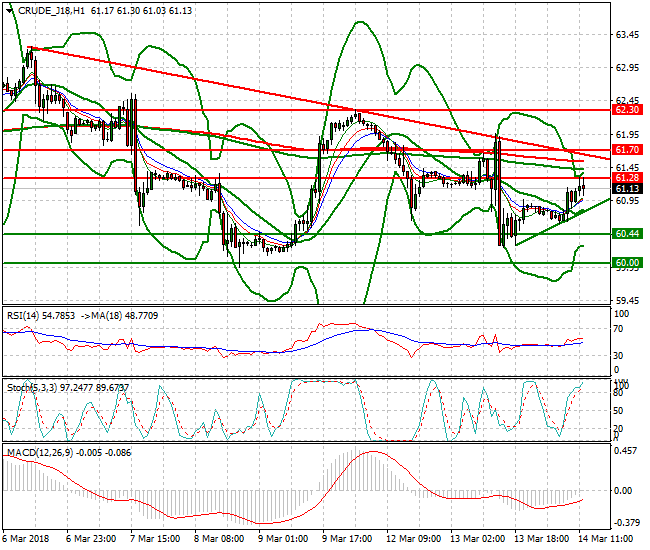The height and width of the screenshot is (550, 650).
Task: Select the 61.70 red price level label
Action: click(627, 150)
